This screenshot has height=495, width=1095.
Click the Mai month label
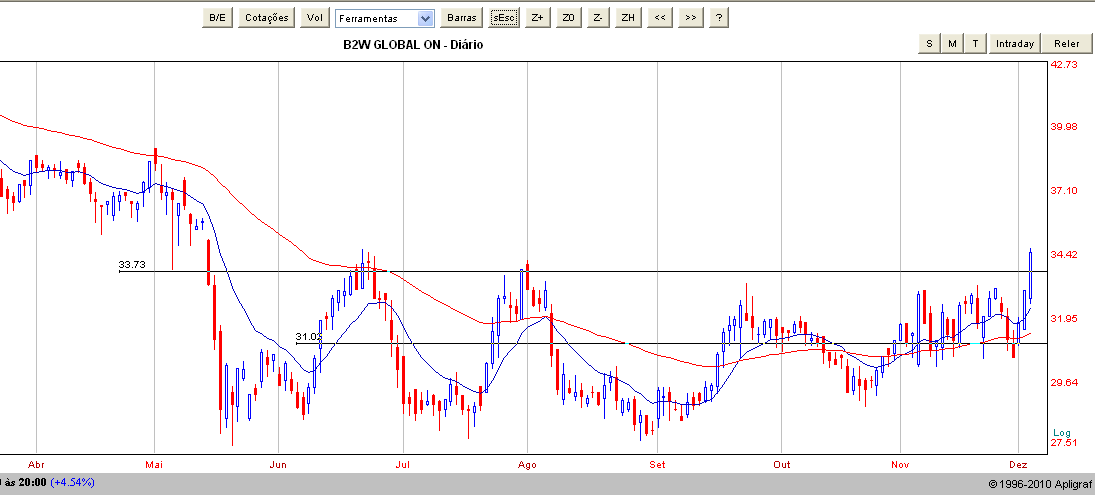click(154, 464)
